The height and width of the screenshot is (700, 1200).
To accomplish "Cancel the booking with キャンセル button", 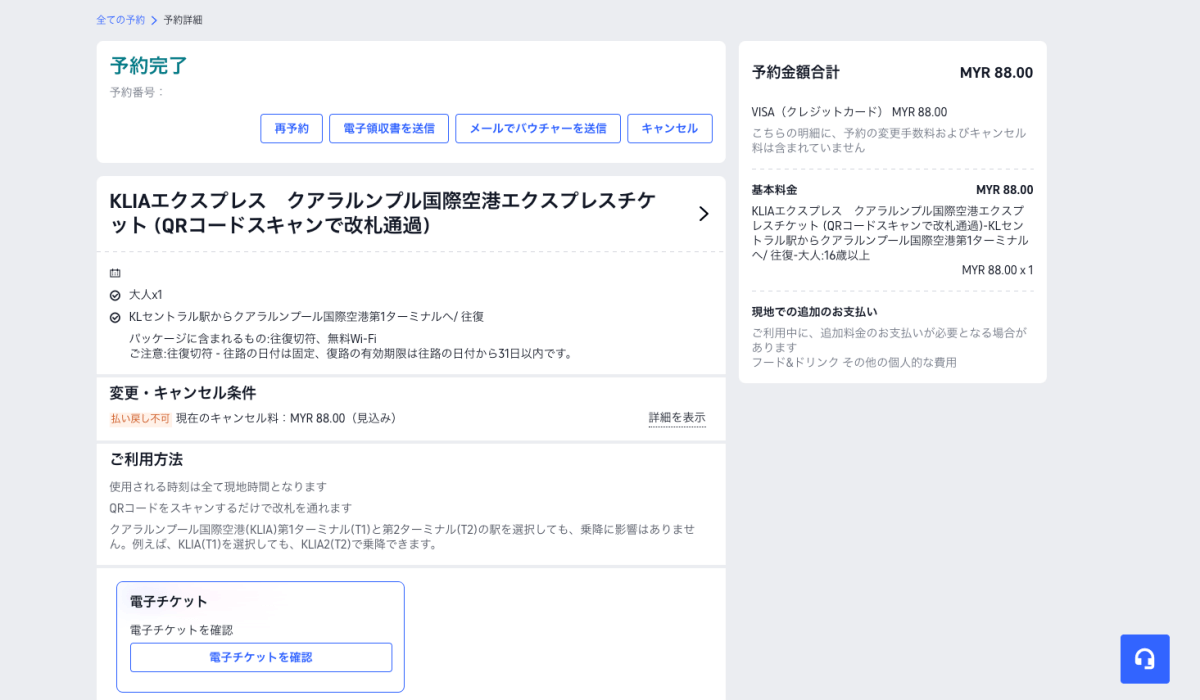I will [670, 128].
